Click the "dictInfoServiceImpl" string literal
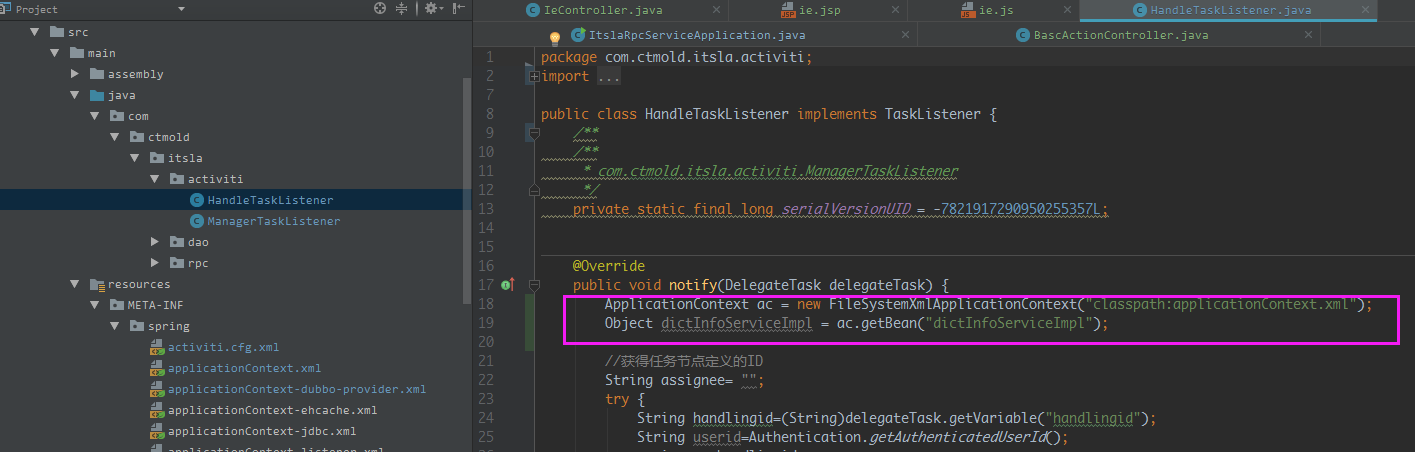Viewport: 1415px width, 452px height. click(1009, 323)
